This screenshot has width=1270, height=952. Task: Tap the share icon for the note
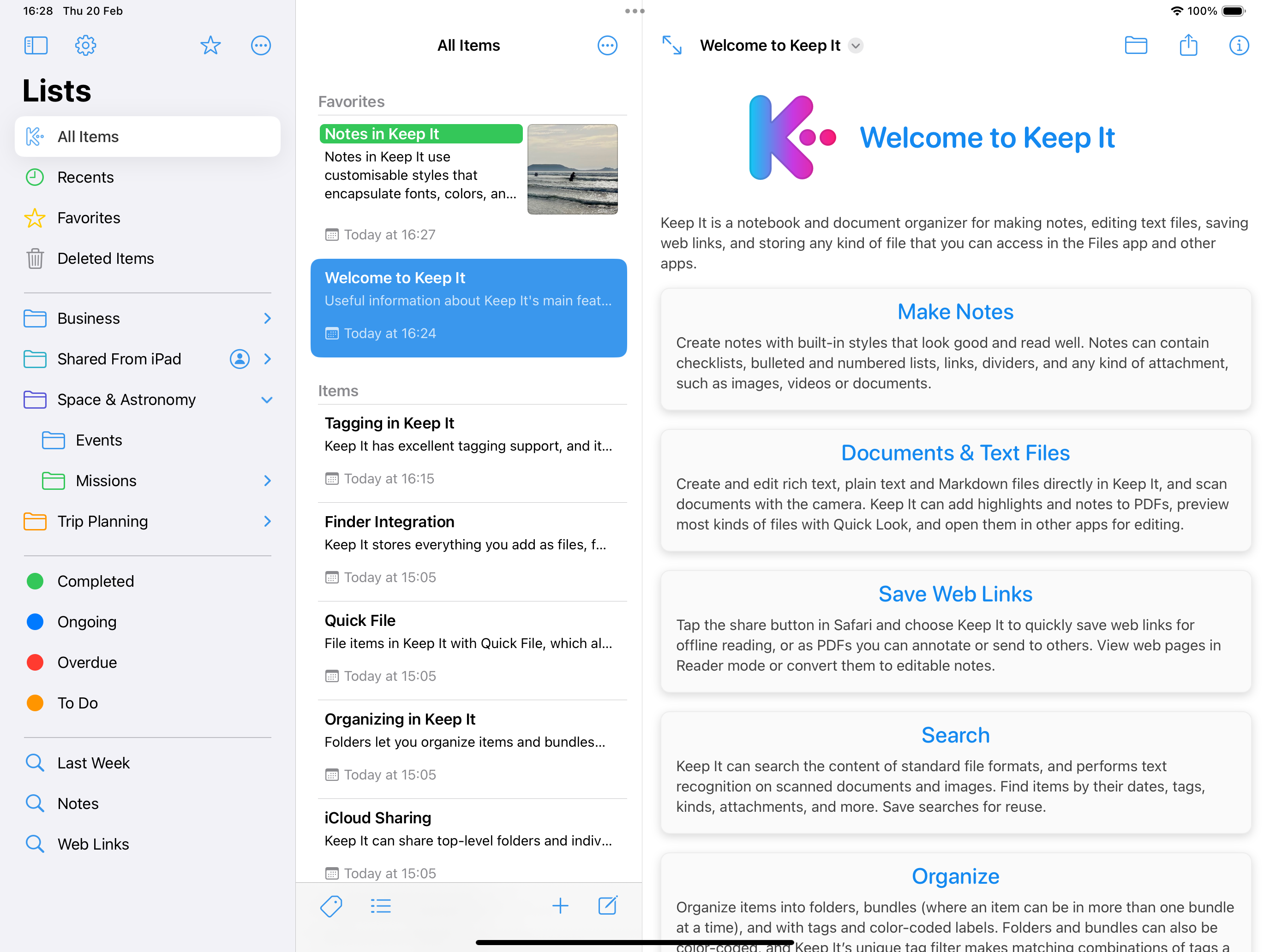point(1188,45)
